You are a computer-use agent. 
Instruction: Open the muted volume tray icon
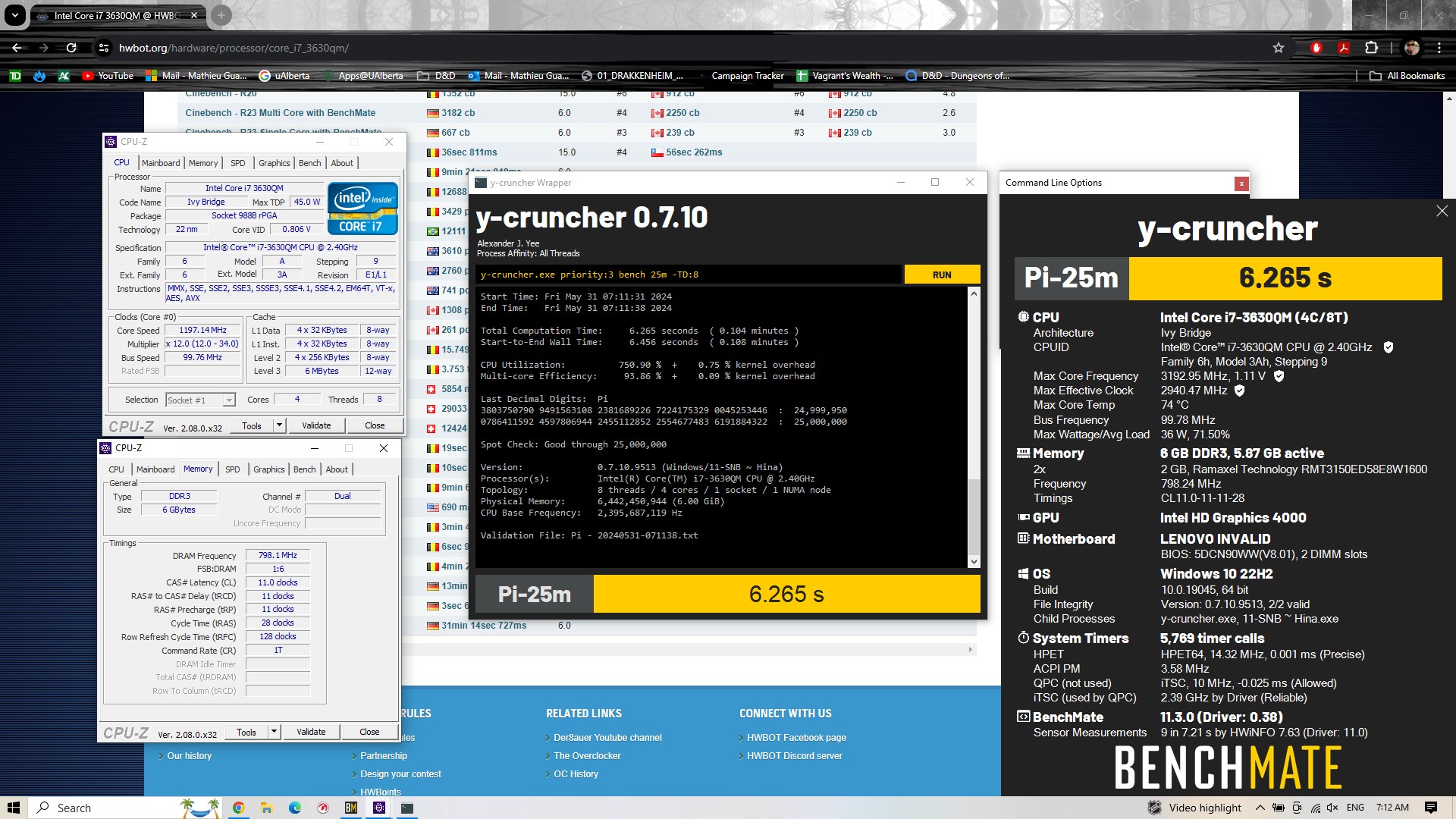pyautogui.click(x=1332, y=808)
